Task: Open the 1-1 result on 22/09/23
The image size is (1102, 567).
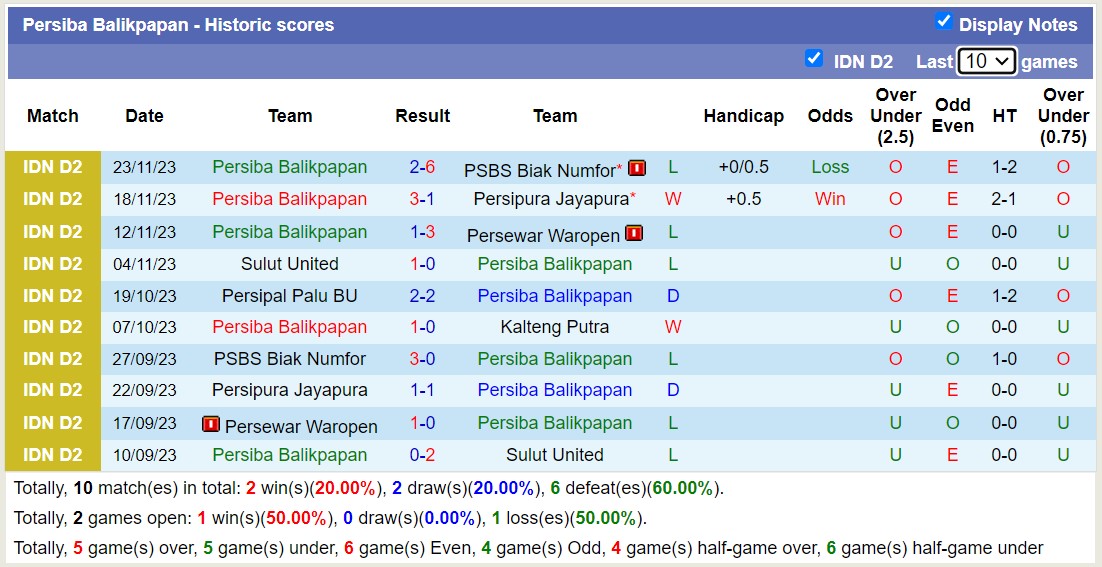Action: pos(422,390)
